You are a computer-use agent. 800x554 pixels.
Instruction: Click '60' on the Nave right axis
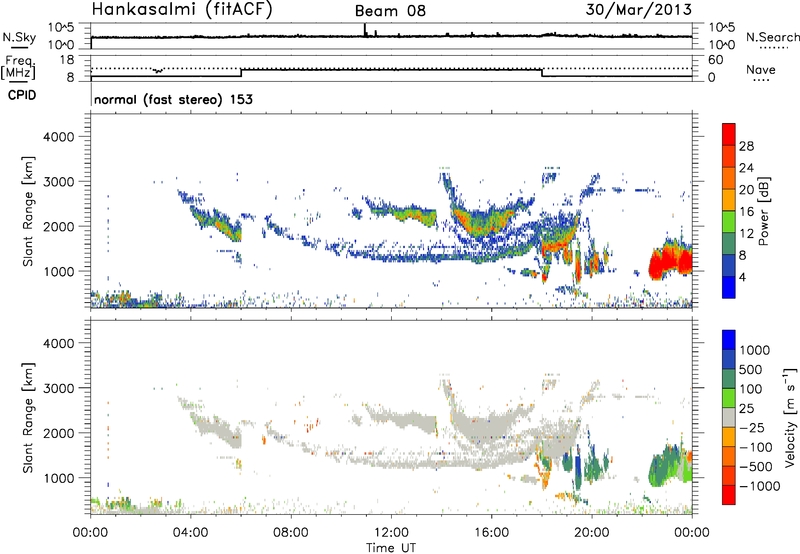pyautogui.click(x=715, y=60)
